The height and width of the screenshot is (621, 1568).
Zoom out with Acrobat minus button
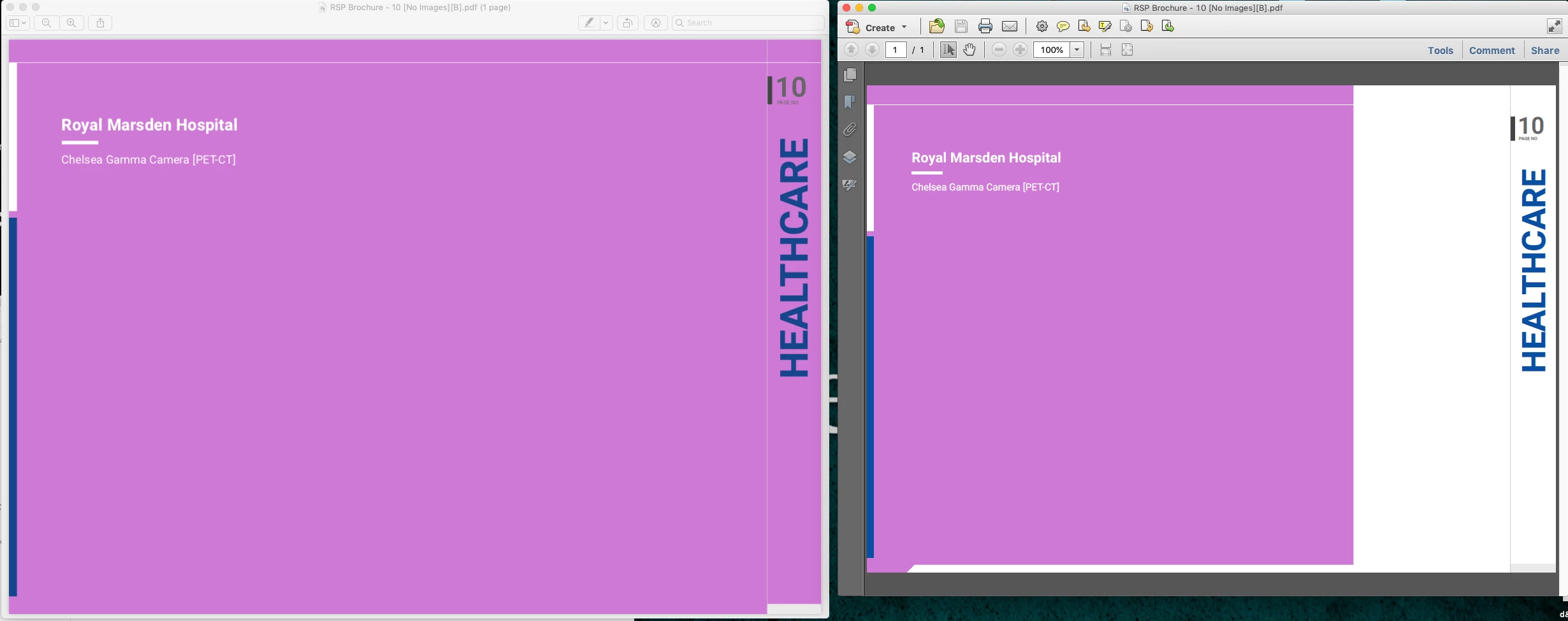click(999, 50)
